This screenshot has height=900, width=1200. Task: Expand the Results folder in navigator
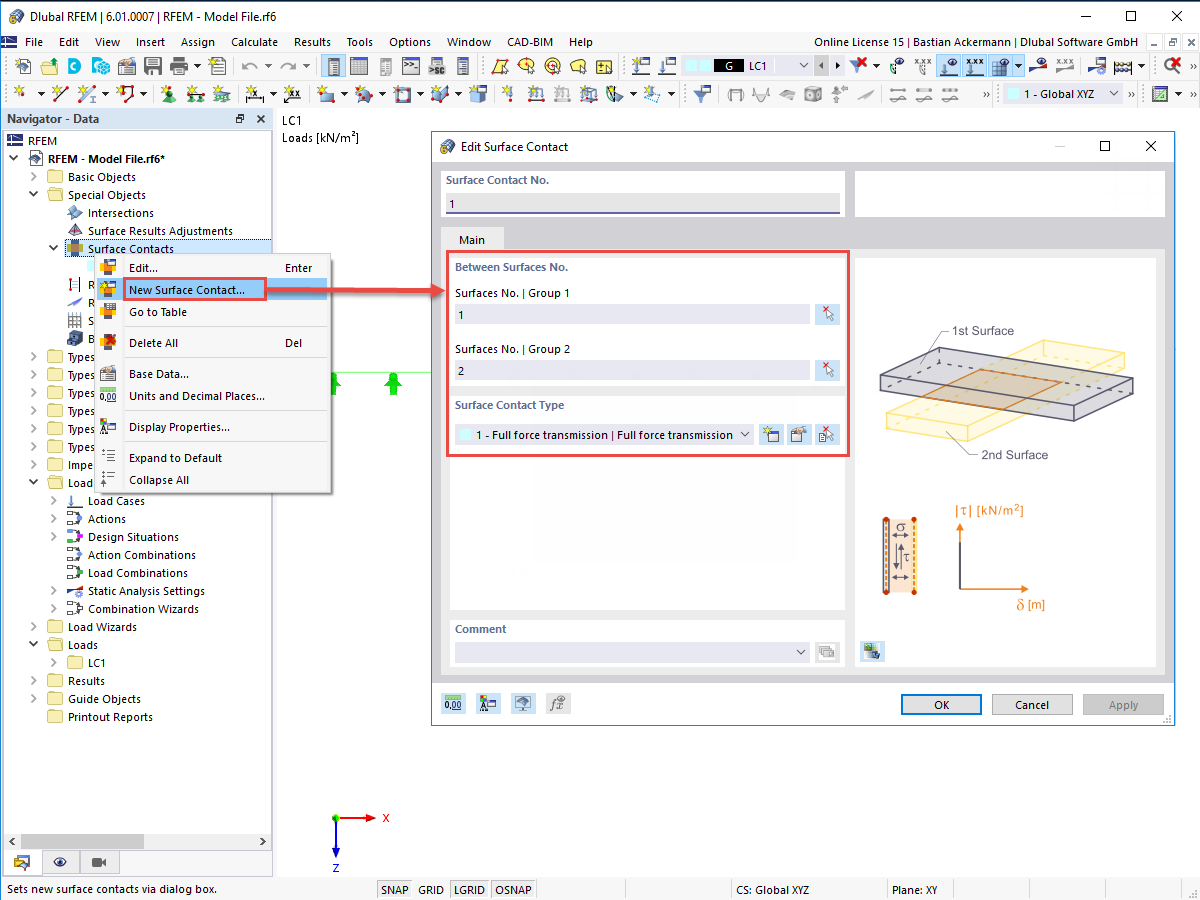(x=34, y=681)
